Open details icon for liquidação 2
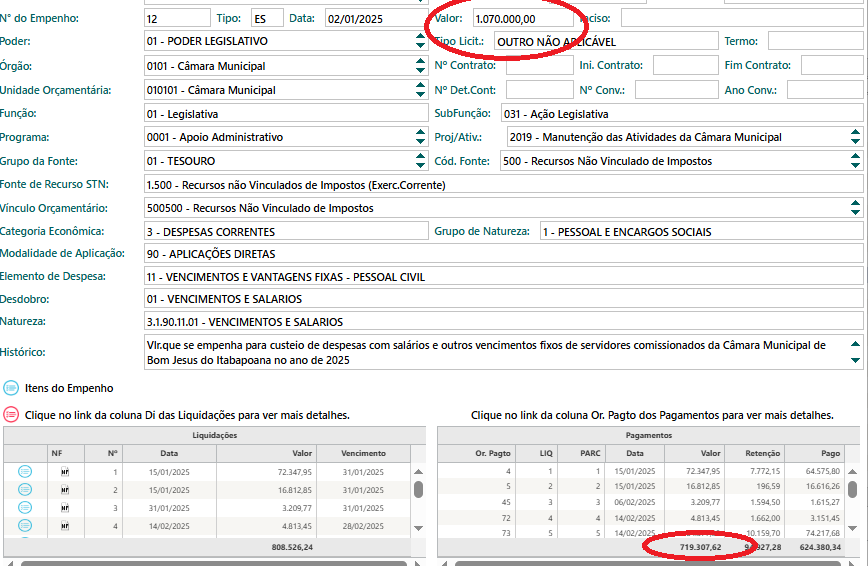The image size is (868, 566). click(x=25, y=489)
